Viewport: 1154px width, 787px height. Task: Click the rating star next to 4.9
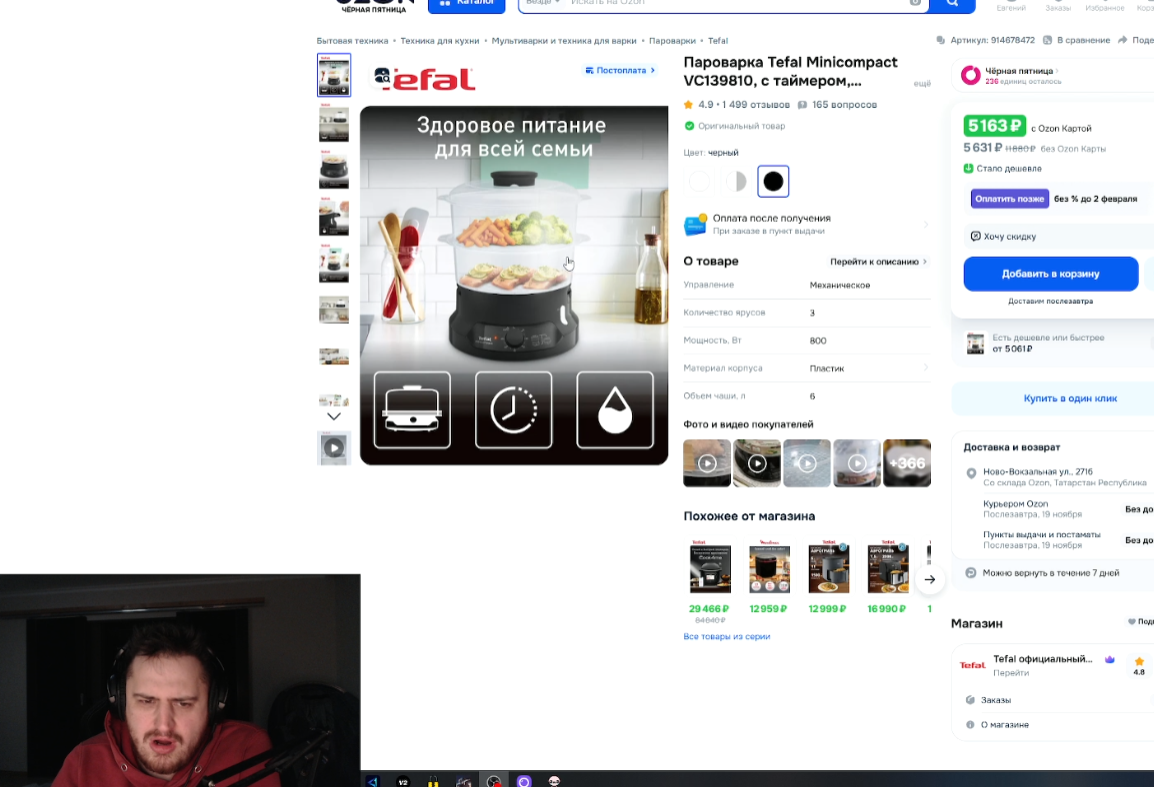coord(688,105)
